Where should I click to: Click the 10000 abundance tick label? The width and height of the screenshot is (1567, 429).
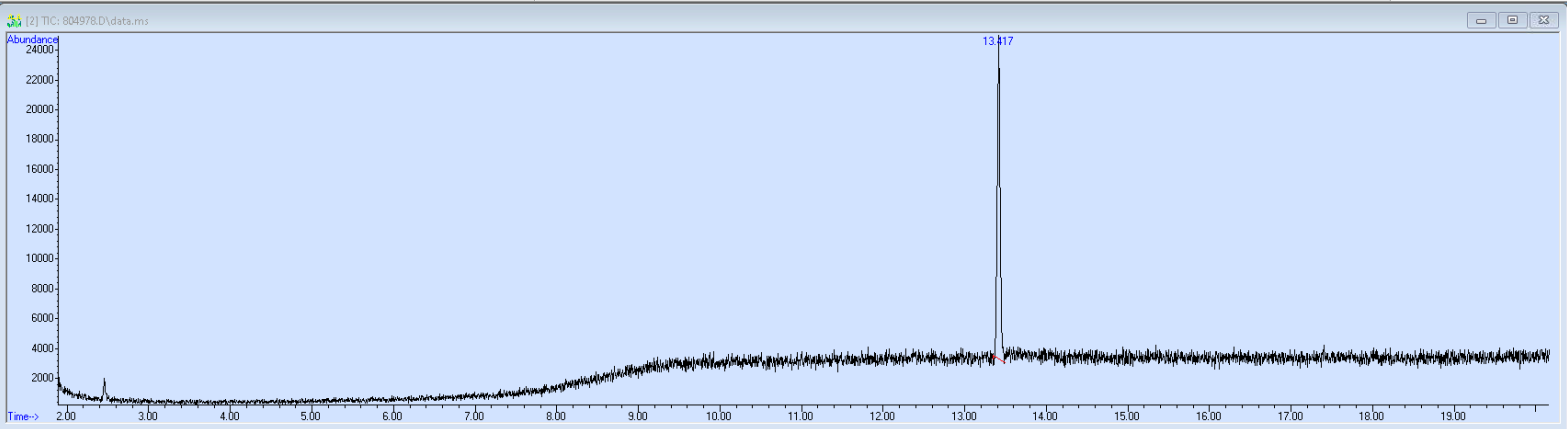(39, 258)
